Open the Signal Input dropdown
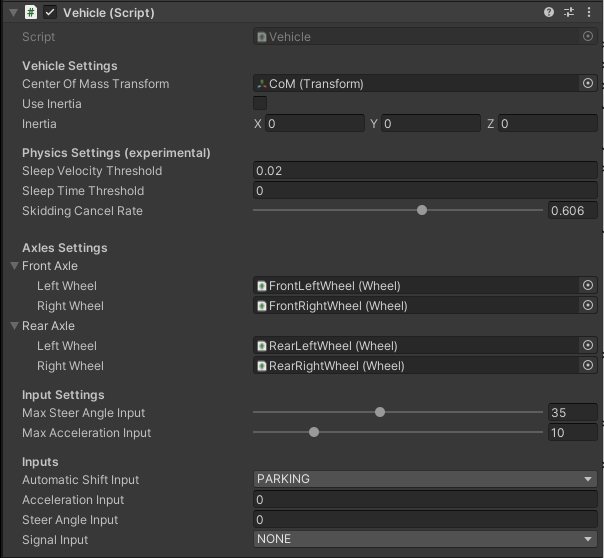 [x=425, y=539]
